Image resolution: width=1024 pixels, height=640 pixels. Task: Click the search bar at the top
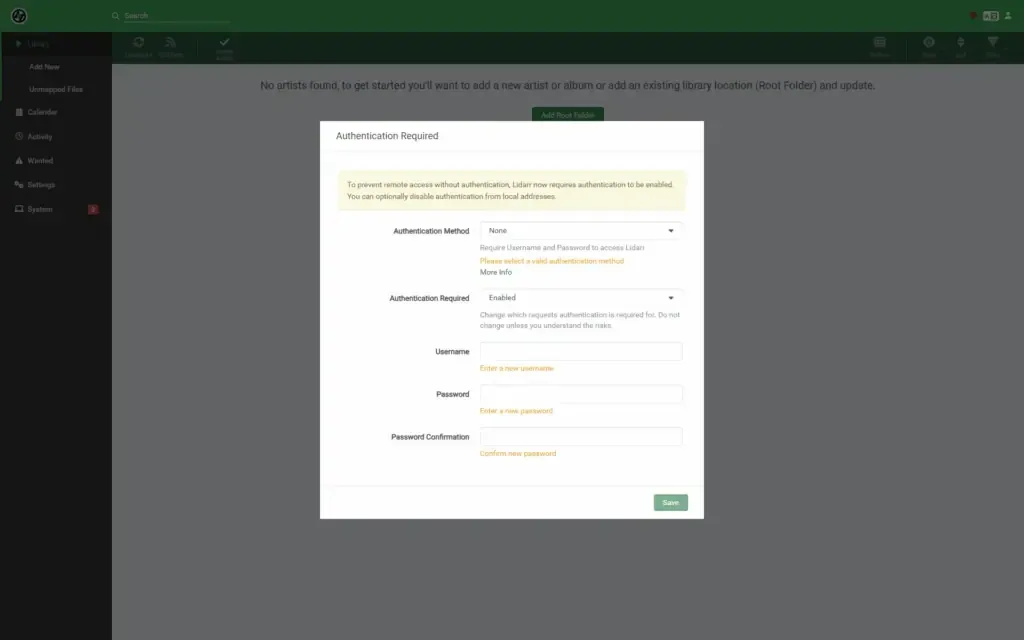coord(170,15)
